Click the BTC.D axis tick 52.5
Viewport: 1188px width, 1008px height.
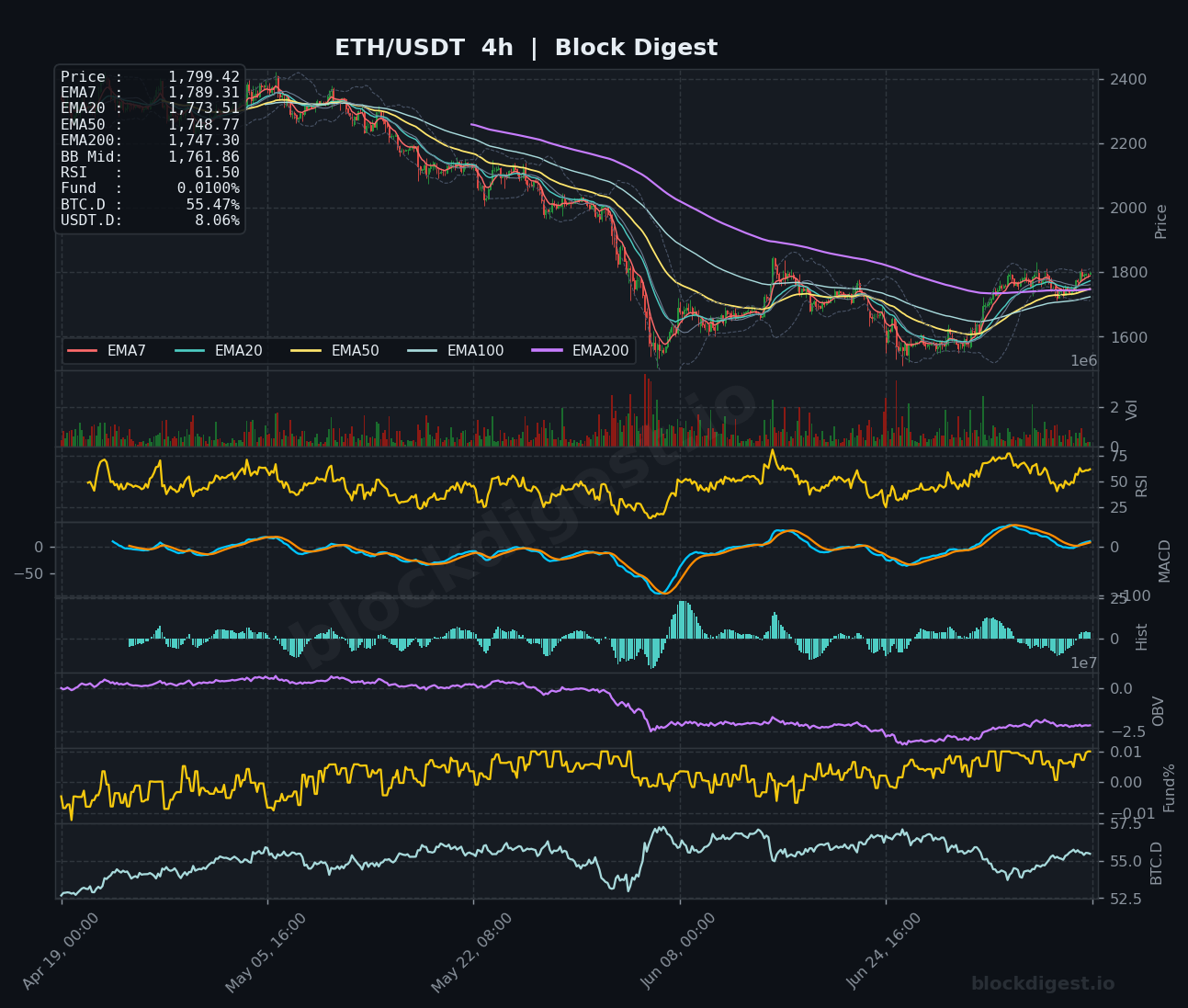1126,899
